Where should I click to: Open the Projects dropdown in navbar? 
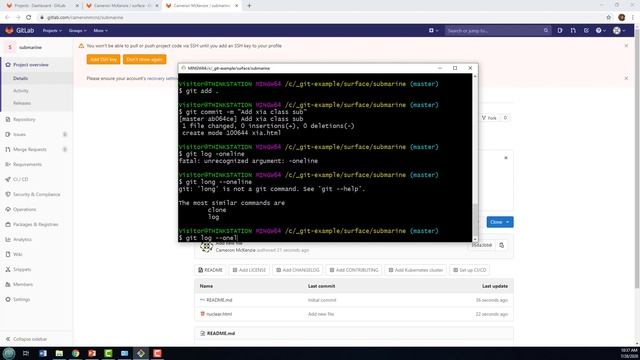(52, 31)
